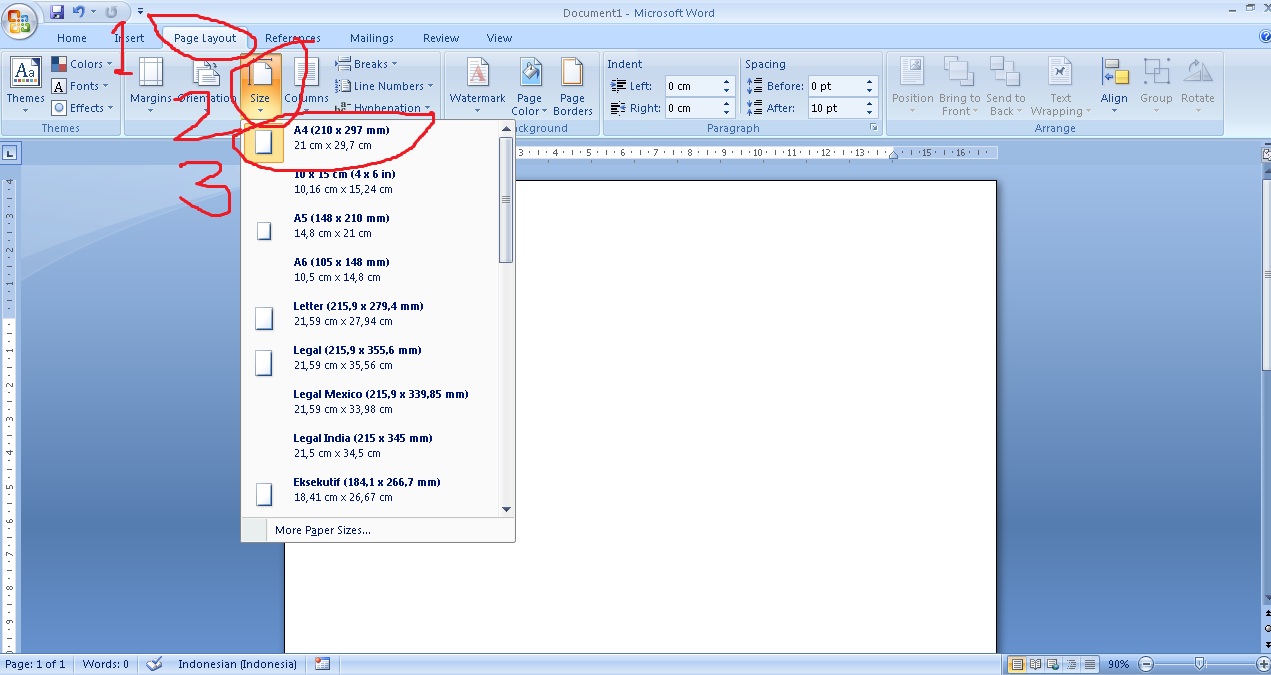Click the Indent Left input field
This screenshot has height=675, width=1271.
(x=692, y=86)
